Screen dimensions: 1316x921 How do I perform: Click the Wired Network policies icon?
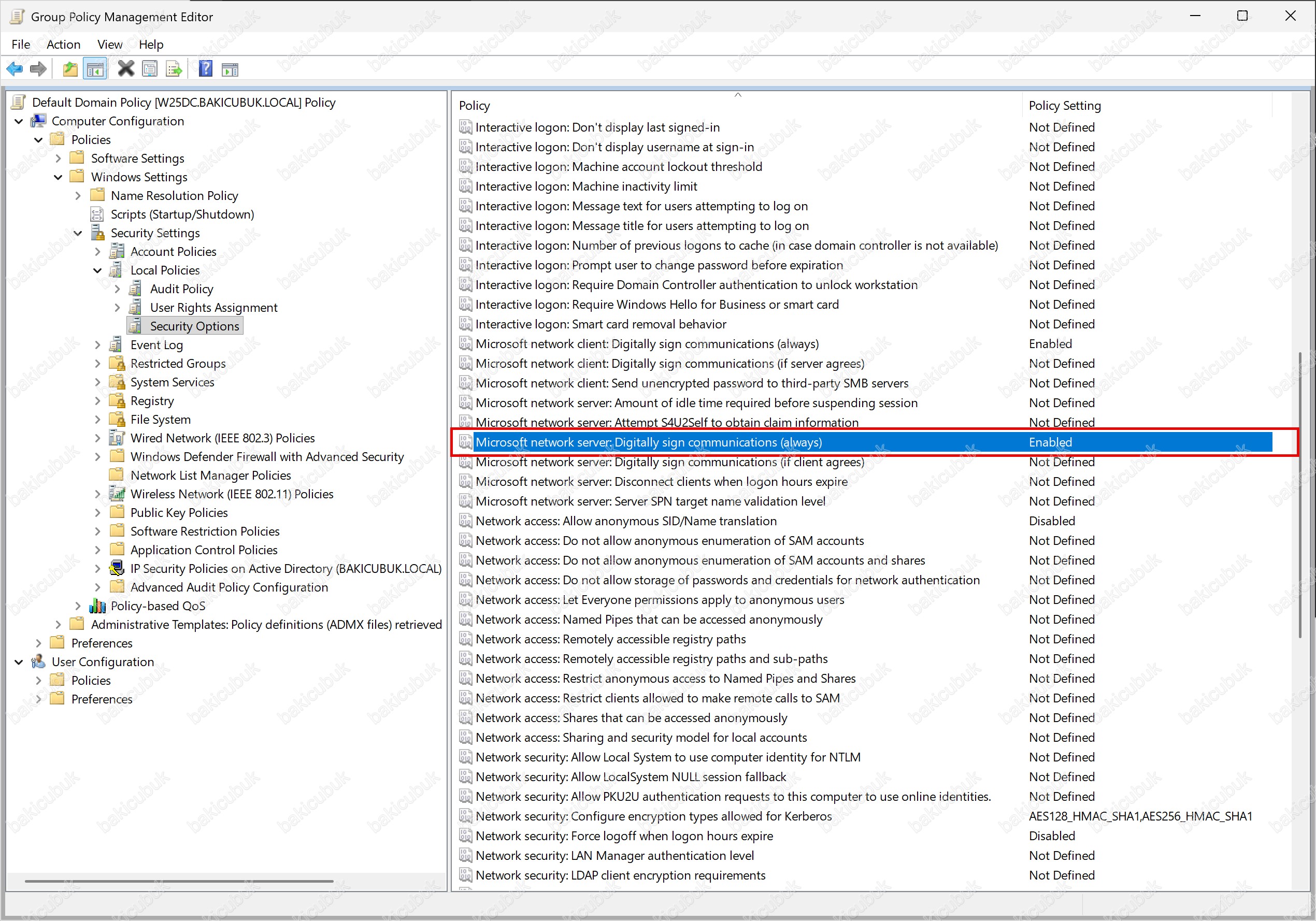point(117,438)
